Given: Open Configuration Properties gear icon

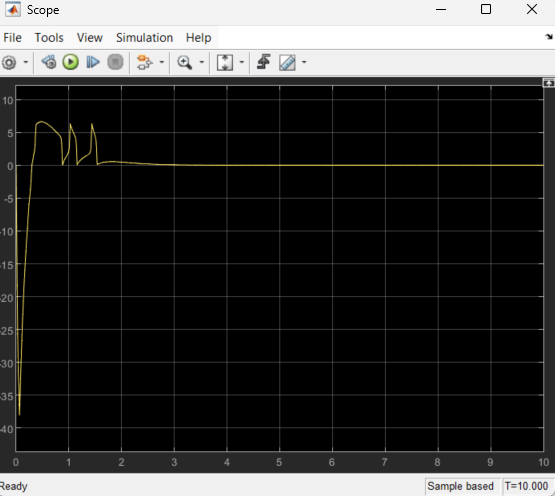Looking at the screenshot, I should pyautogui.click(x=9, y=63).
